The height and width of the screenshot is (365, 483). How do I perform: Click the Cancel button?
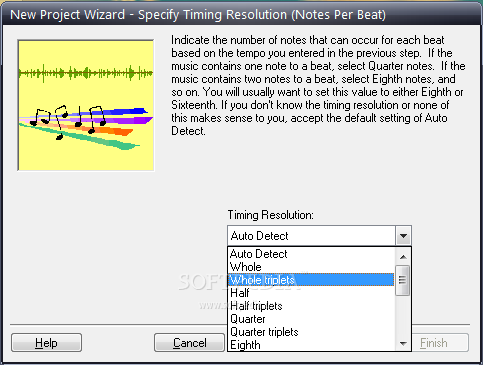pos(189,343)
